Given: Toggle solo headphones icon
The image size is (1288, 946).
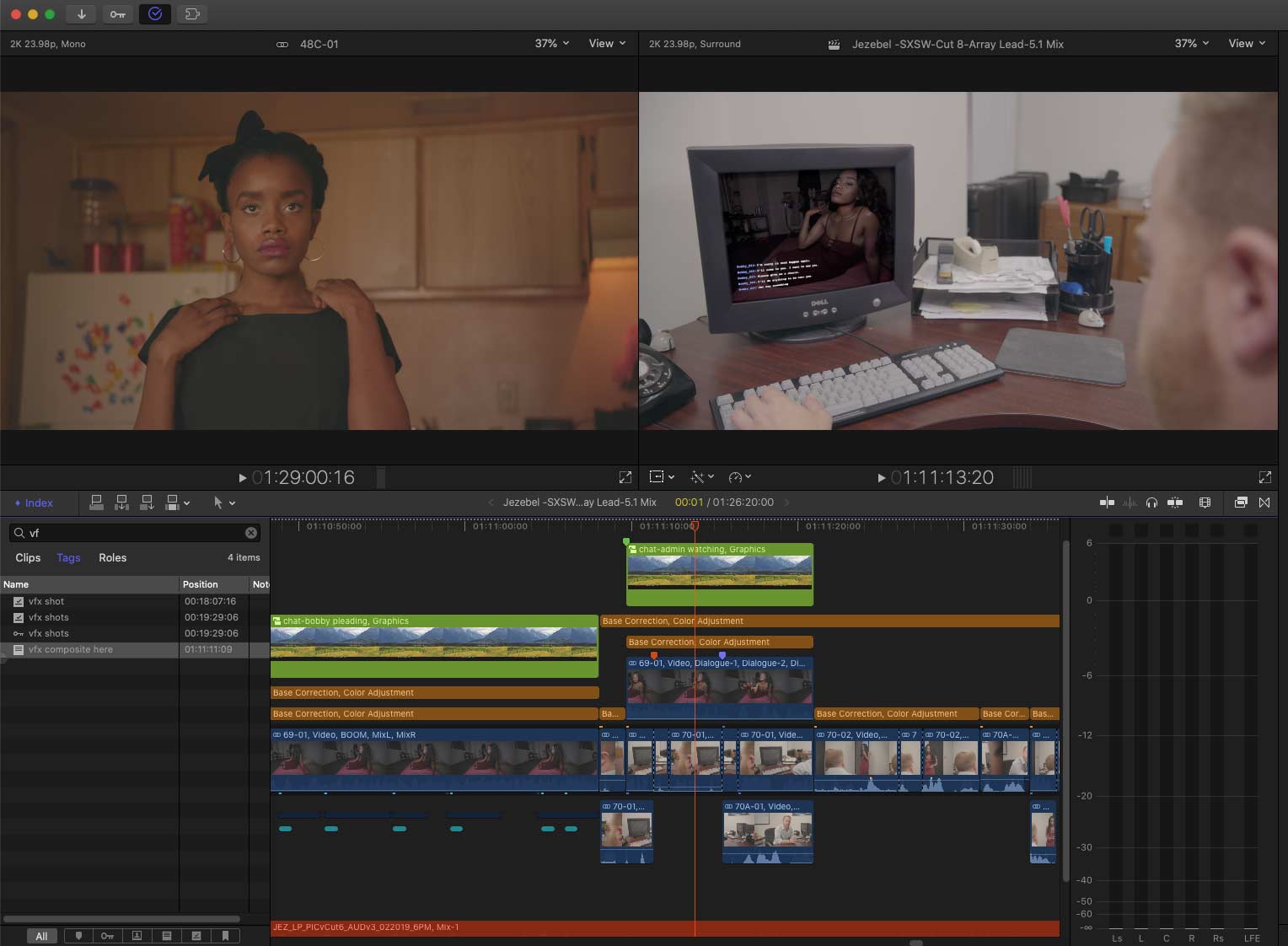Looking at the screenshot, I should (1152, 503).
